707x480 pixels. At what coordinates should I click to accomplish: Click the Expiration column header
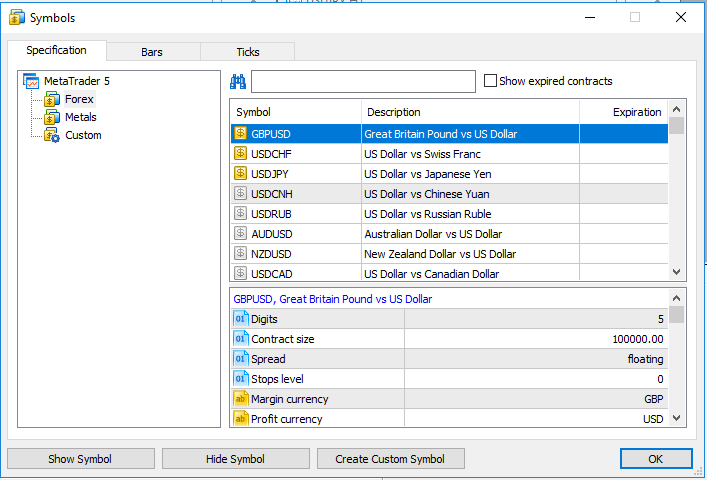pyautogui.click(x=624, y=112)
